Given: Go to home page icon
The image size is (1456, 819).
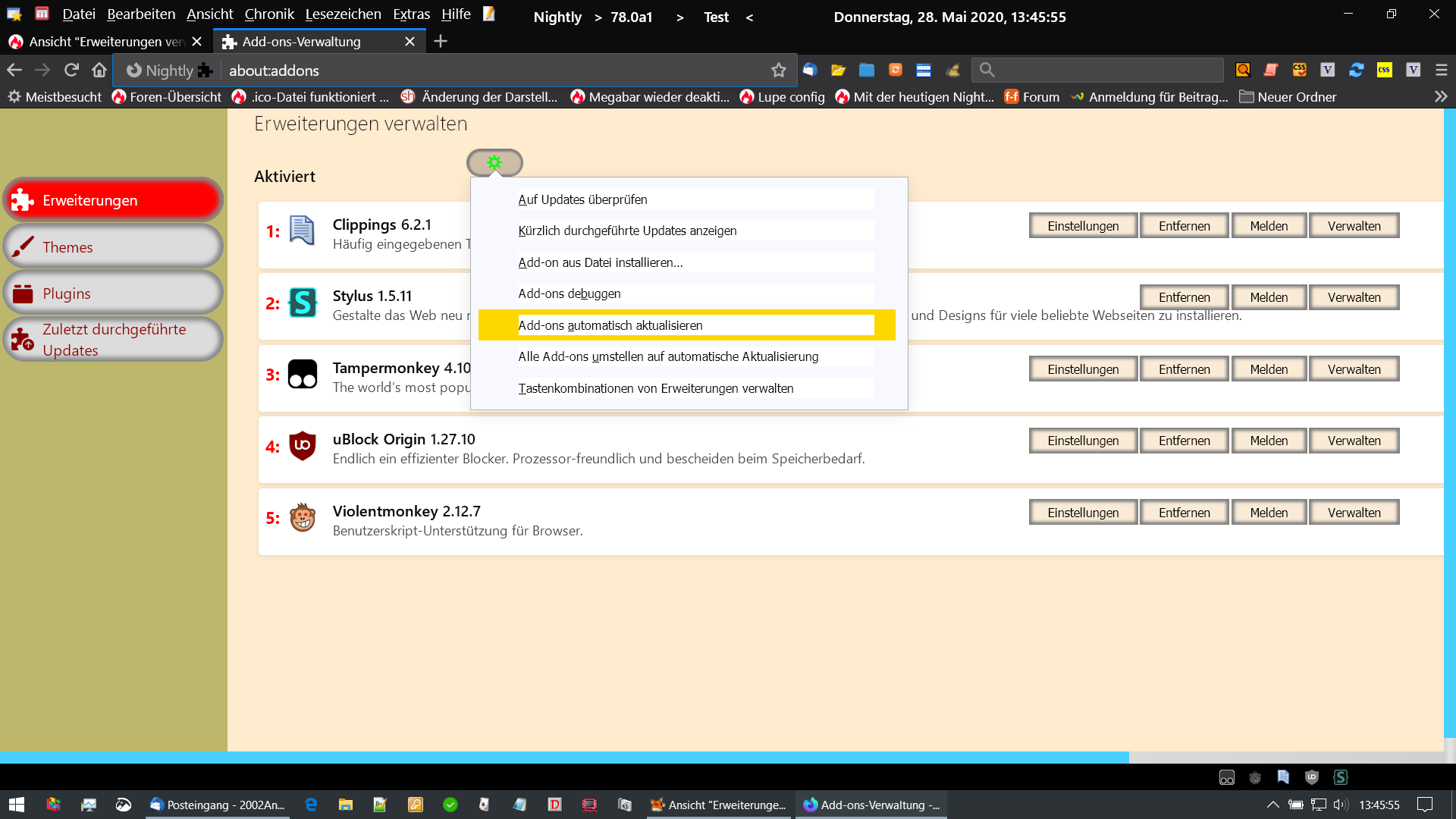Looking at the screenshot, I should 99,71.
